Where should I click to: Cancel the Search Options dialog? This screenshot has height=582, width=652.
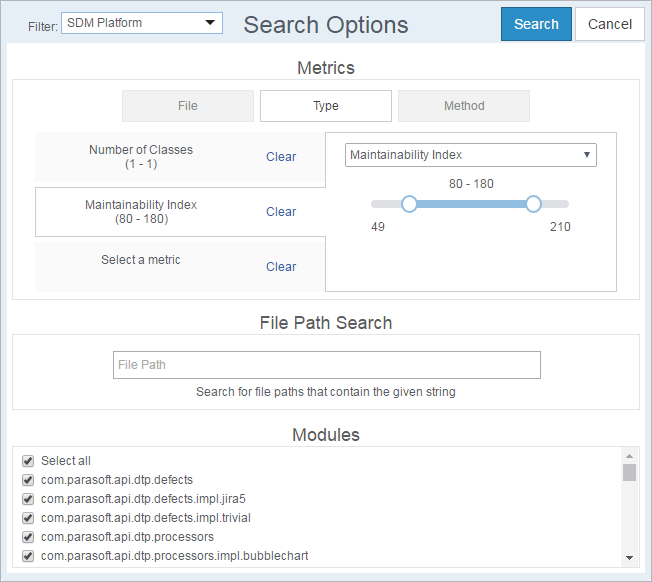coord(610,24)
